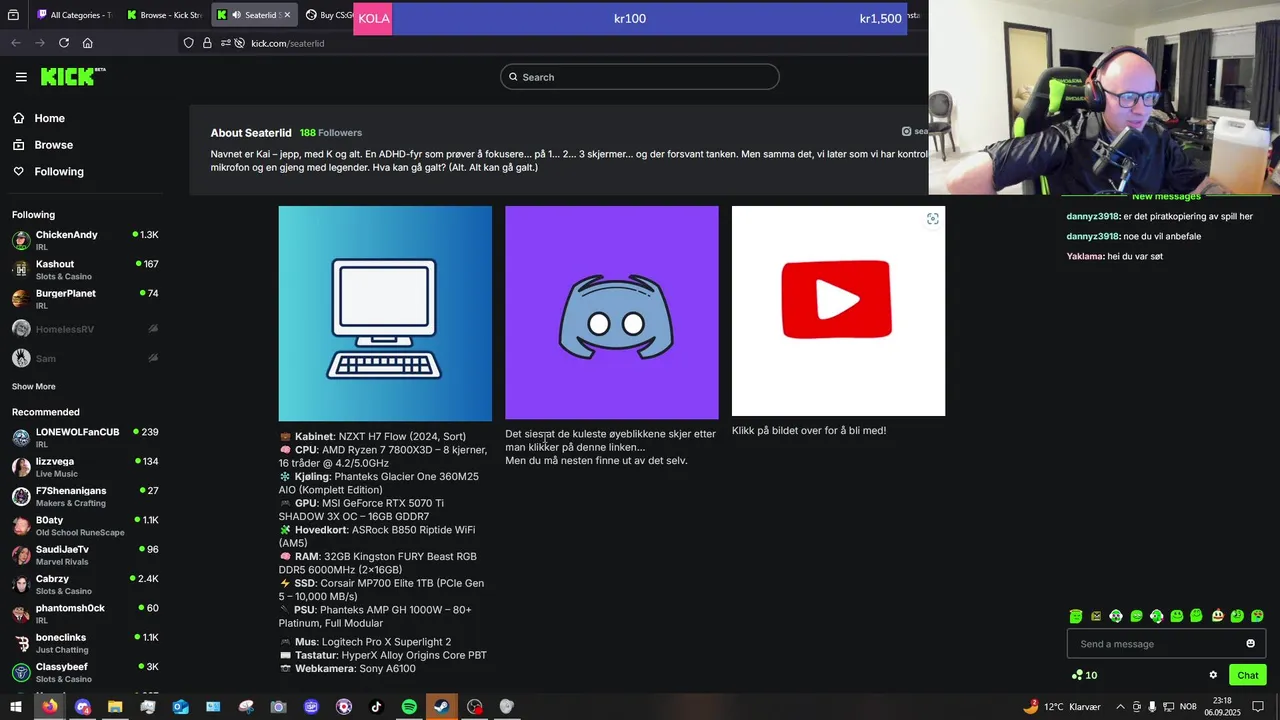Open recommended channel Classybeef
Viewport: 1280px width, 720px height.
point(85,672)
